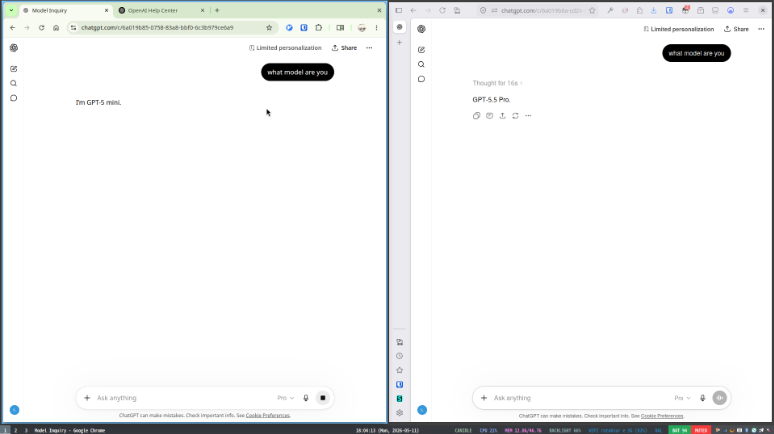Viewport: 774px width, 434px height.
Task: Toggle the sidebar panel icon in the right browser
Action: point(399,10)
